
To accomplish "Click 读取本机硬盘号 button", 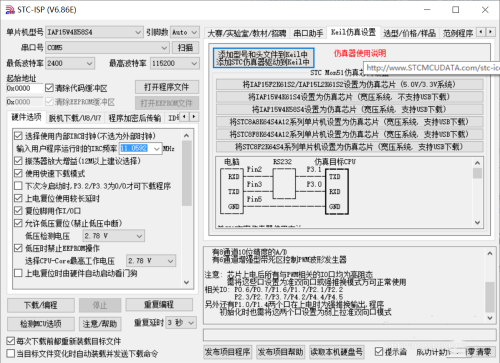I will pyautogui.click(x=336, y=352).
